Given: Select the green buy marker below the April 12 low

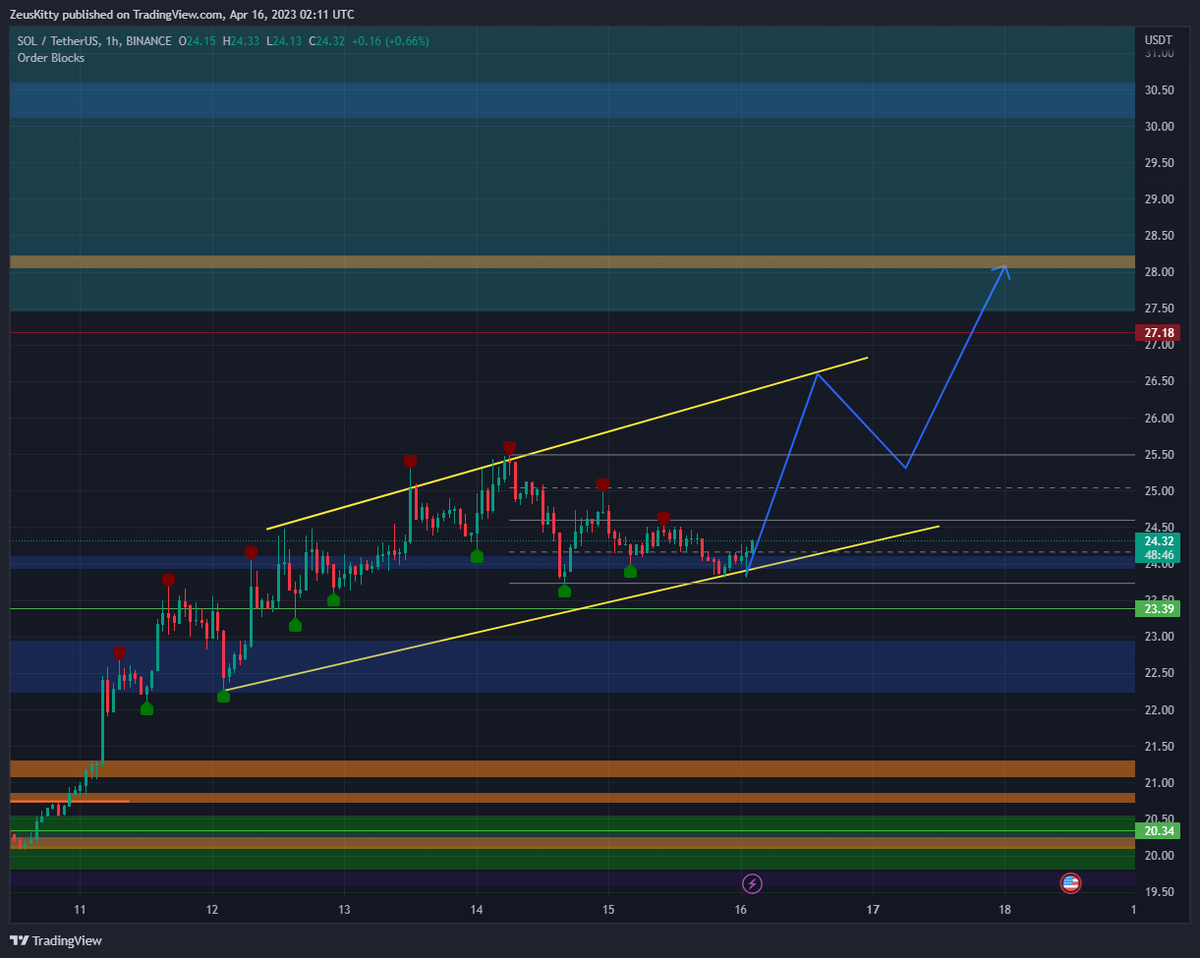Looking at the screenshot, I should tap(224, 696).
